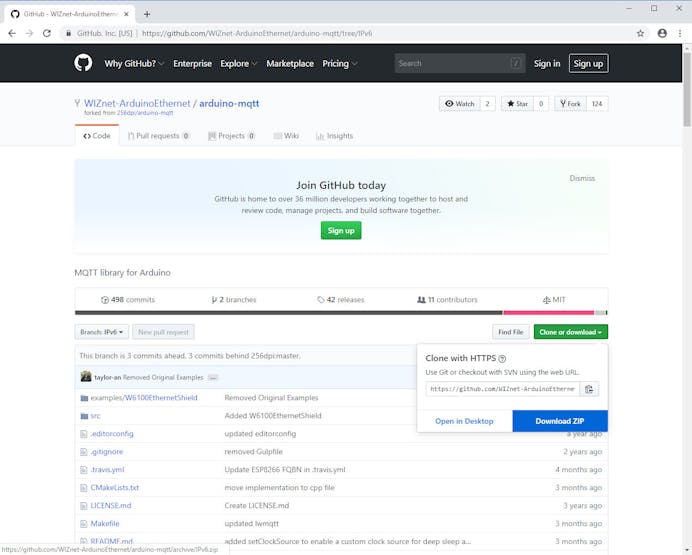Click the CMakeLists.txt file icon
This screenshot has height=555, width=692.
point(83,488)
